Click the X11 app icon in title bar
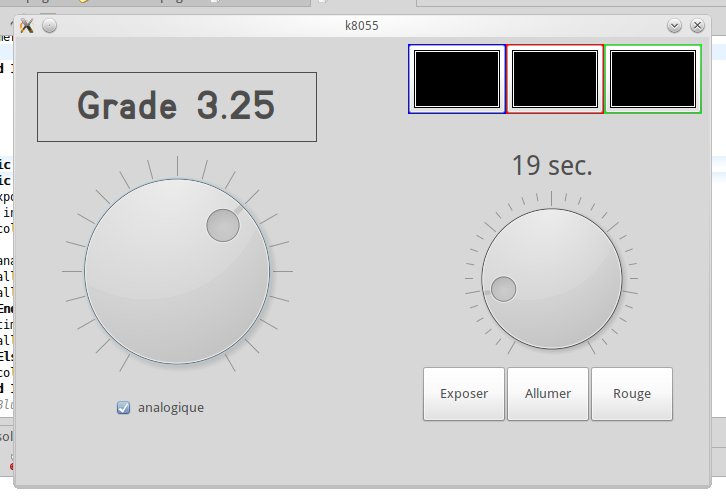Viewport: 726px width, 504px height. tap(27, 26)
